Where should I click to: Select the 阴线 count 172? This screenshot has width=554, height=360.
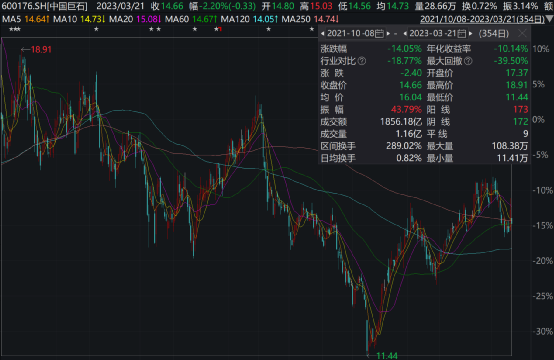521,122
